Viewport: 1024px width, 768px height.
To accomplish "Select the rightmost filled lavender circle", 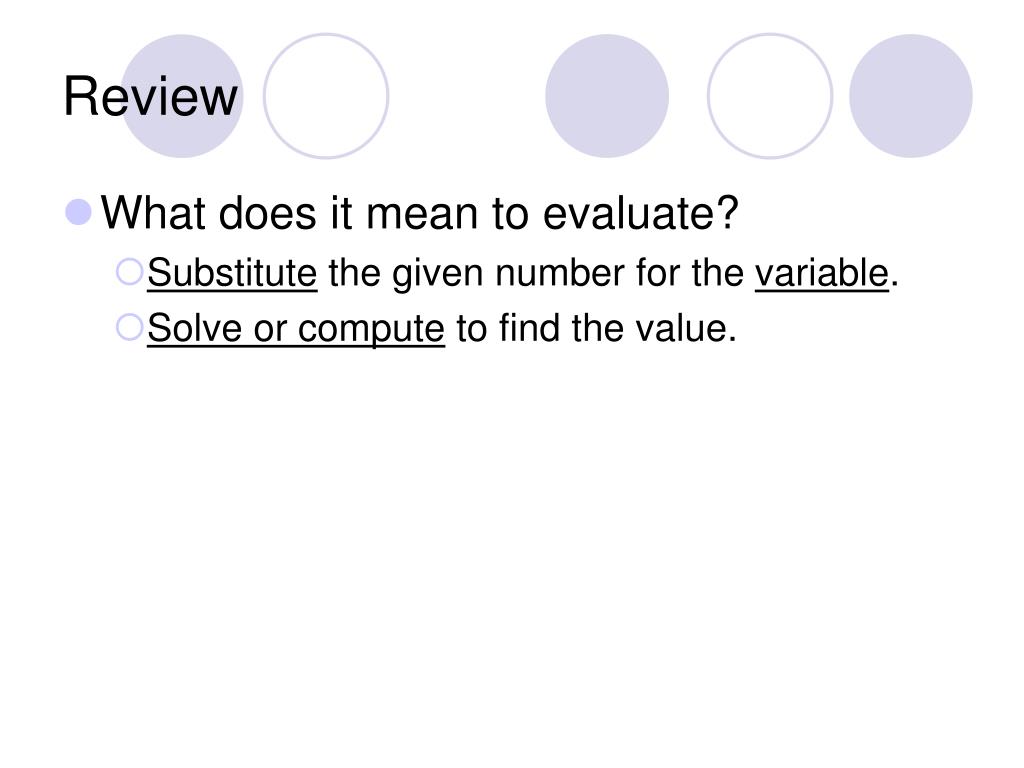I will tap(910, 96).
